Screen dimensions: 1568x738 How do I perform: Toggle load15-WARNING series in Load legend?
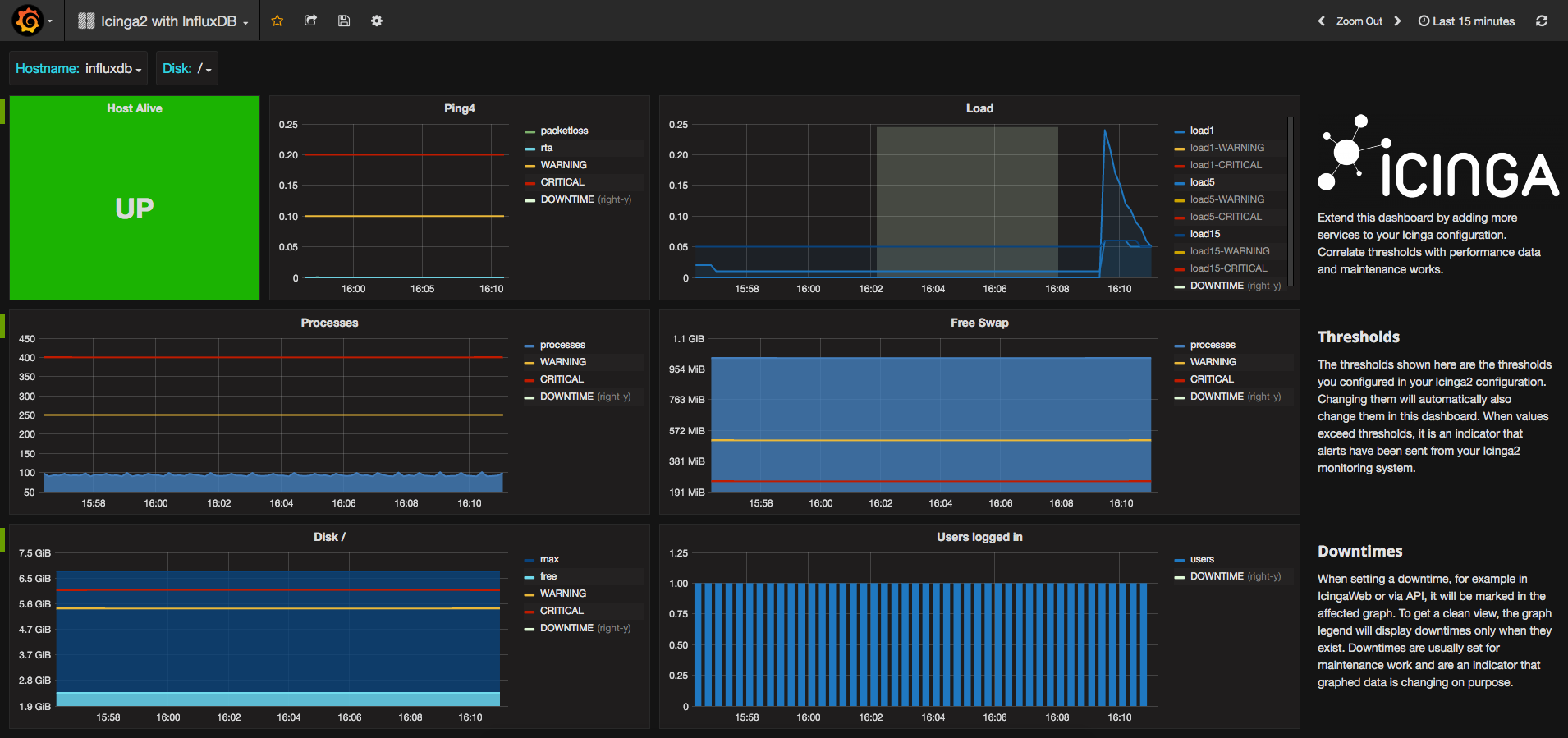coord(1230,251)
